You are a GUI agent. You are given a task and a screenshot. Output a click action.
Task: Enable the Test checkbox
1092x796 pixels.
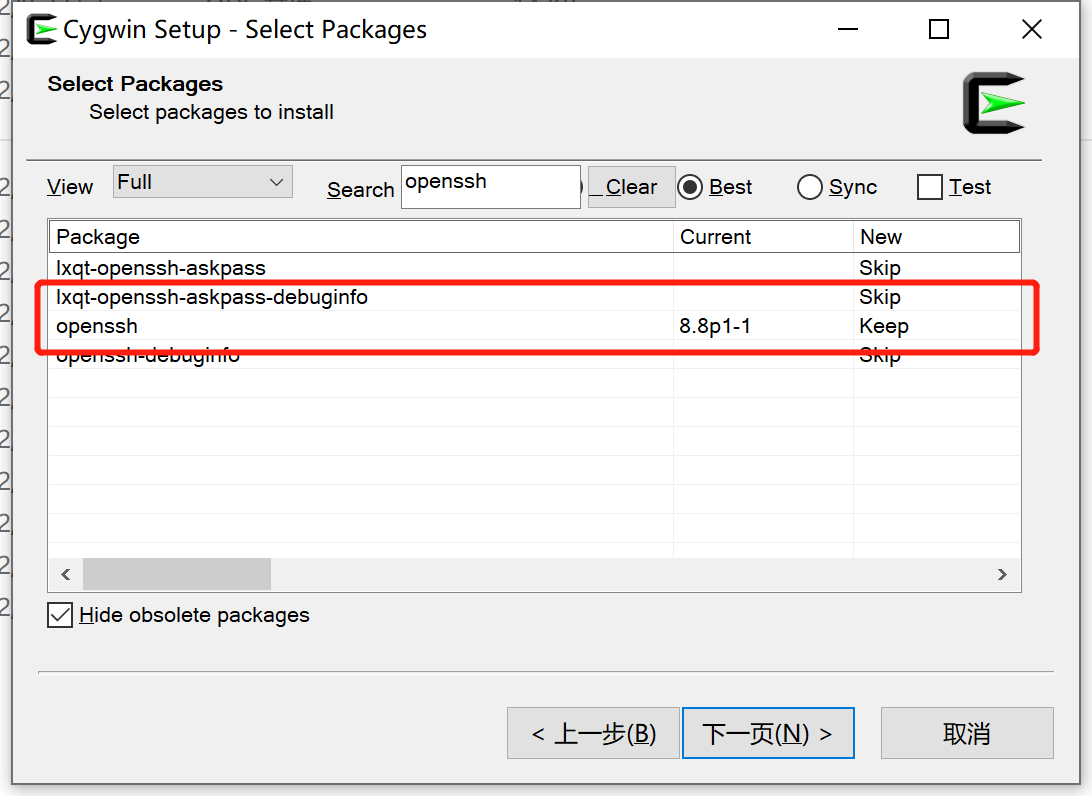930,187
